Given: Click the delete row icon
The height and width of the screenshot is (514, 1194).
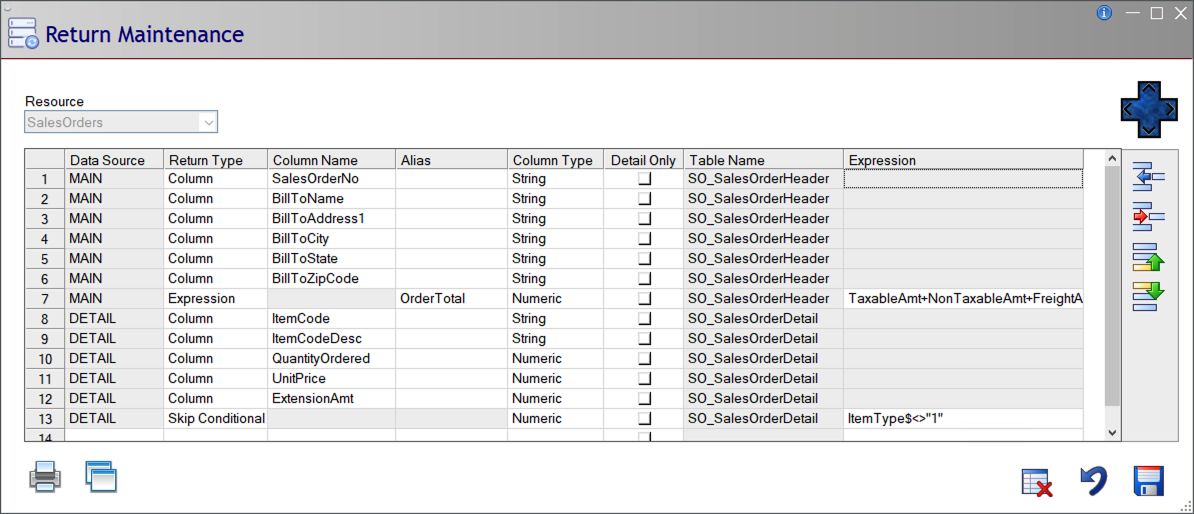Looking at the screenshot, I should [1149, 214].
